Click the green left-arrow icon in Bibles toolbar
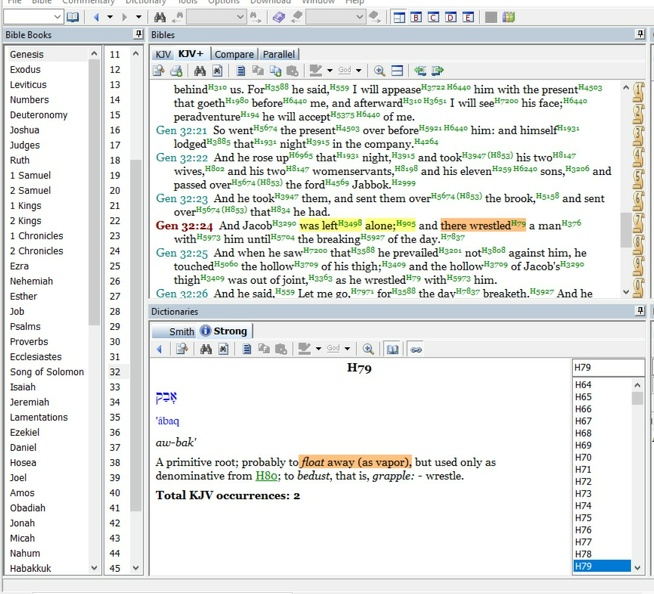Screen dimensions: 654x594 tap(420, 70)
